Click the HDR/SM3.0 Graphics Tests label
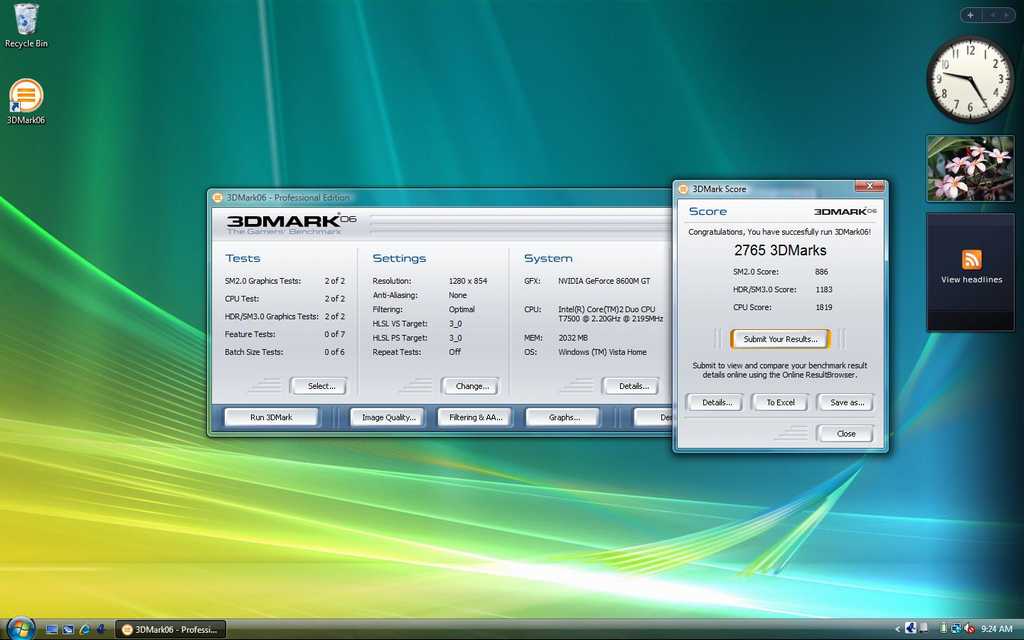This screenshot has height=640, width=1024. [272, 316]
